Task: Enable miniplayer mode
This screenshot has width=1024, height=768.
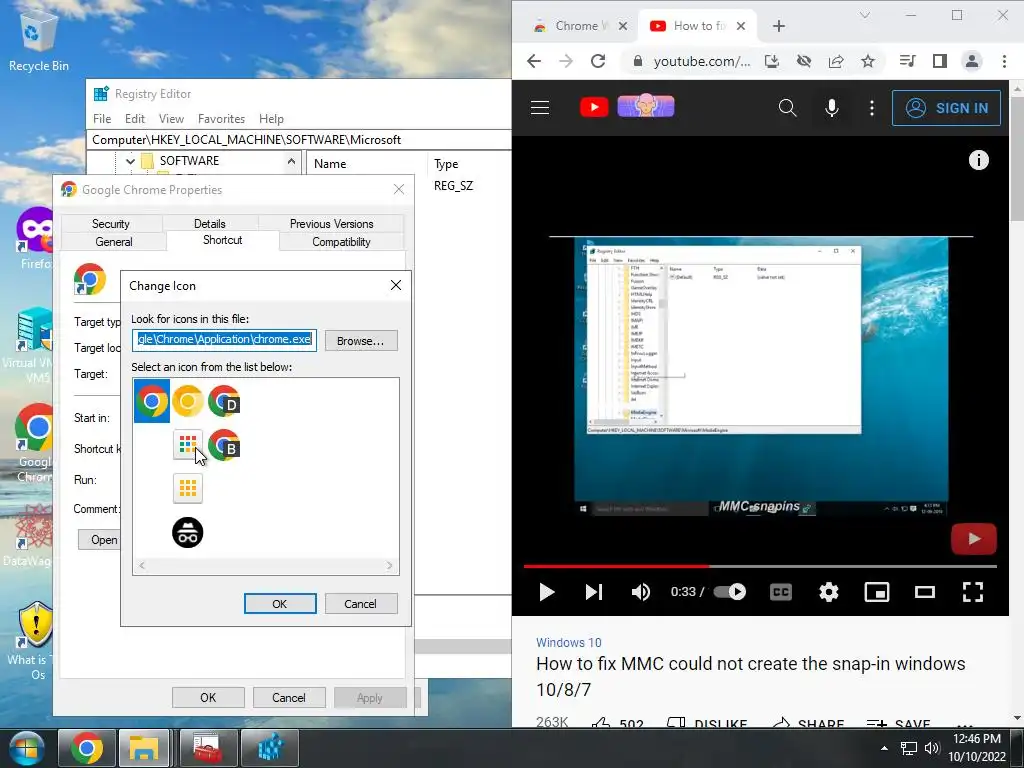Action: click(876, 592)
